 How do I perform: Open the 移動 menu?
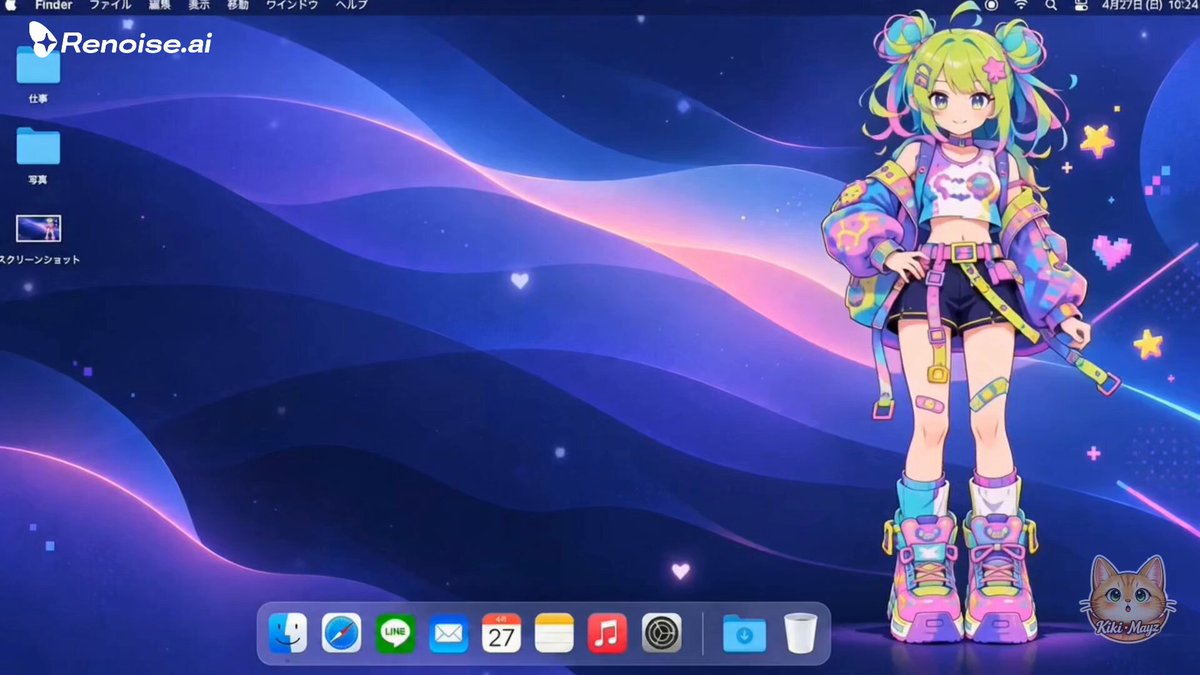(x=238, y=5)
